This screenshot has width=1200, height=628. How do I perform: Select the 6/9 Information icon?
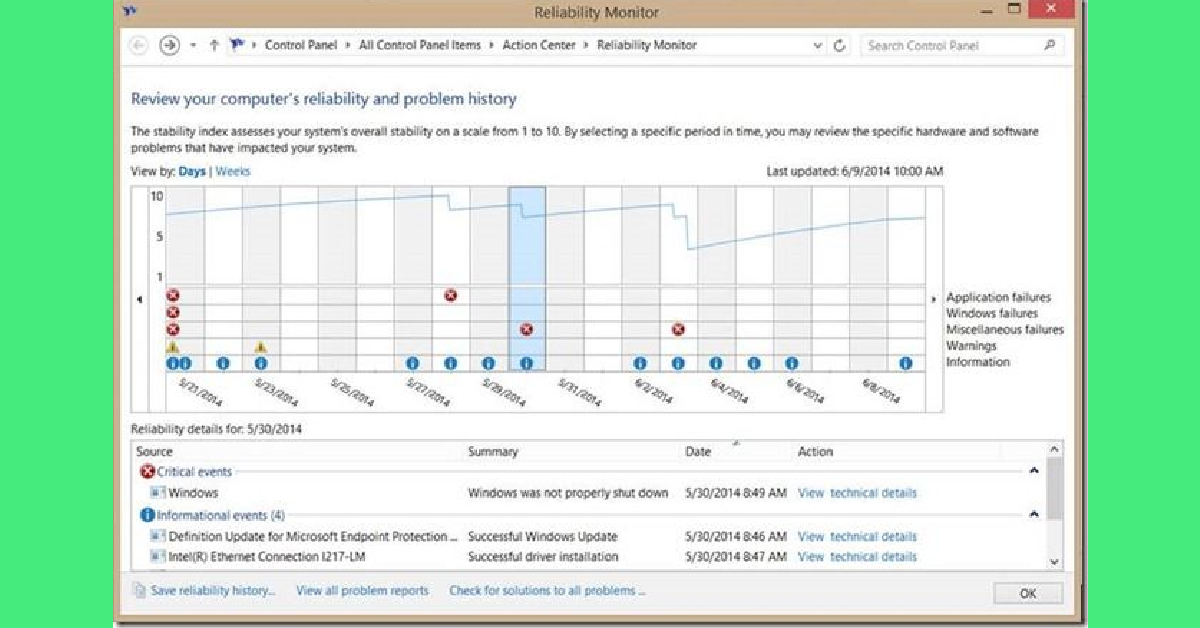(x=906, y=363)
